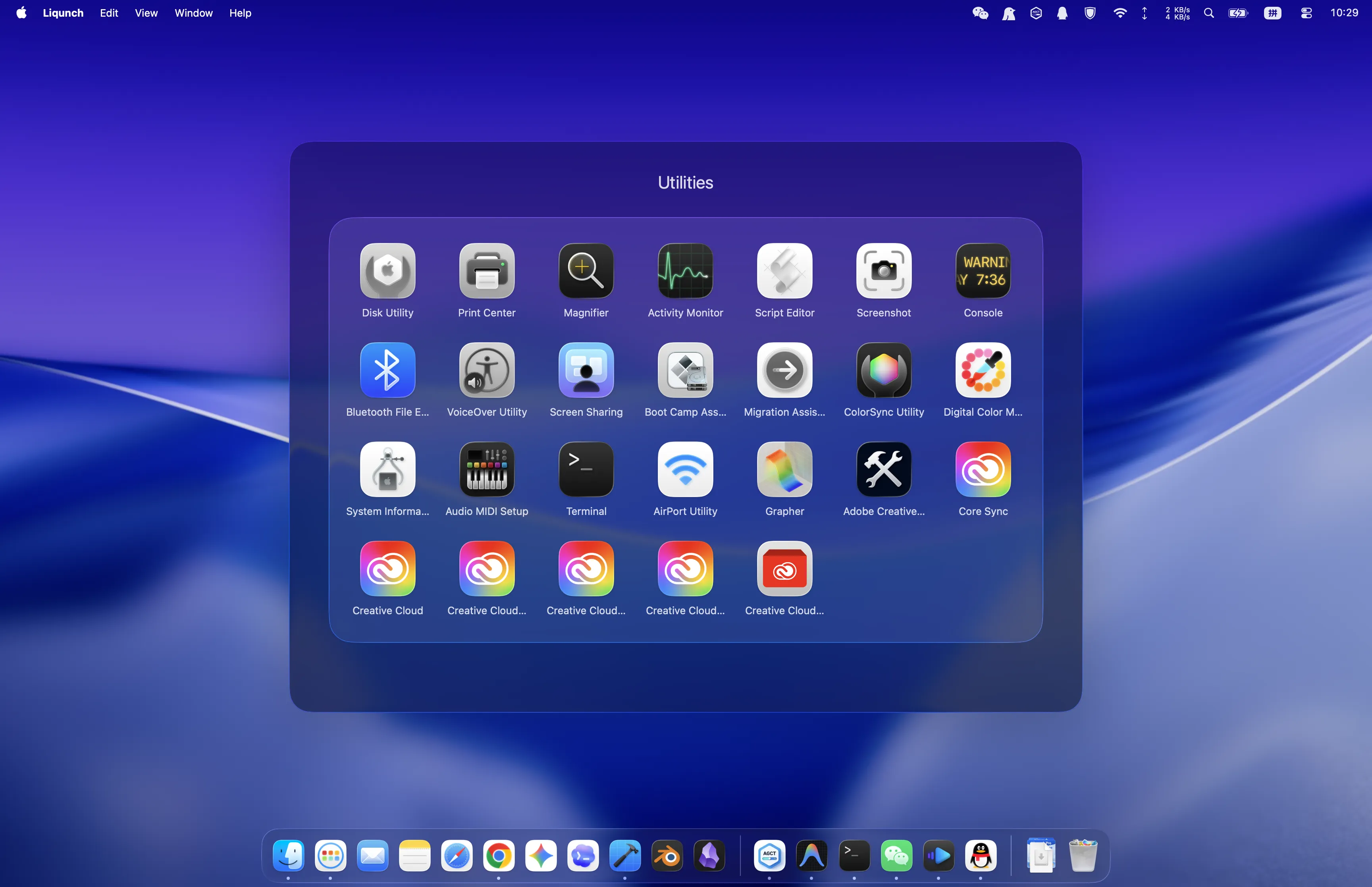Click the QQ penguin menu bar icon
1372x887 pixels.
pos(1062,13)
